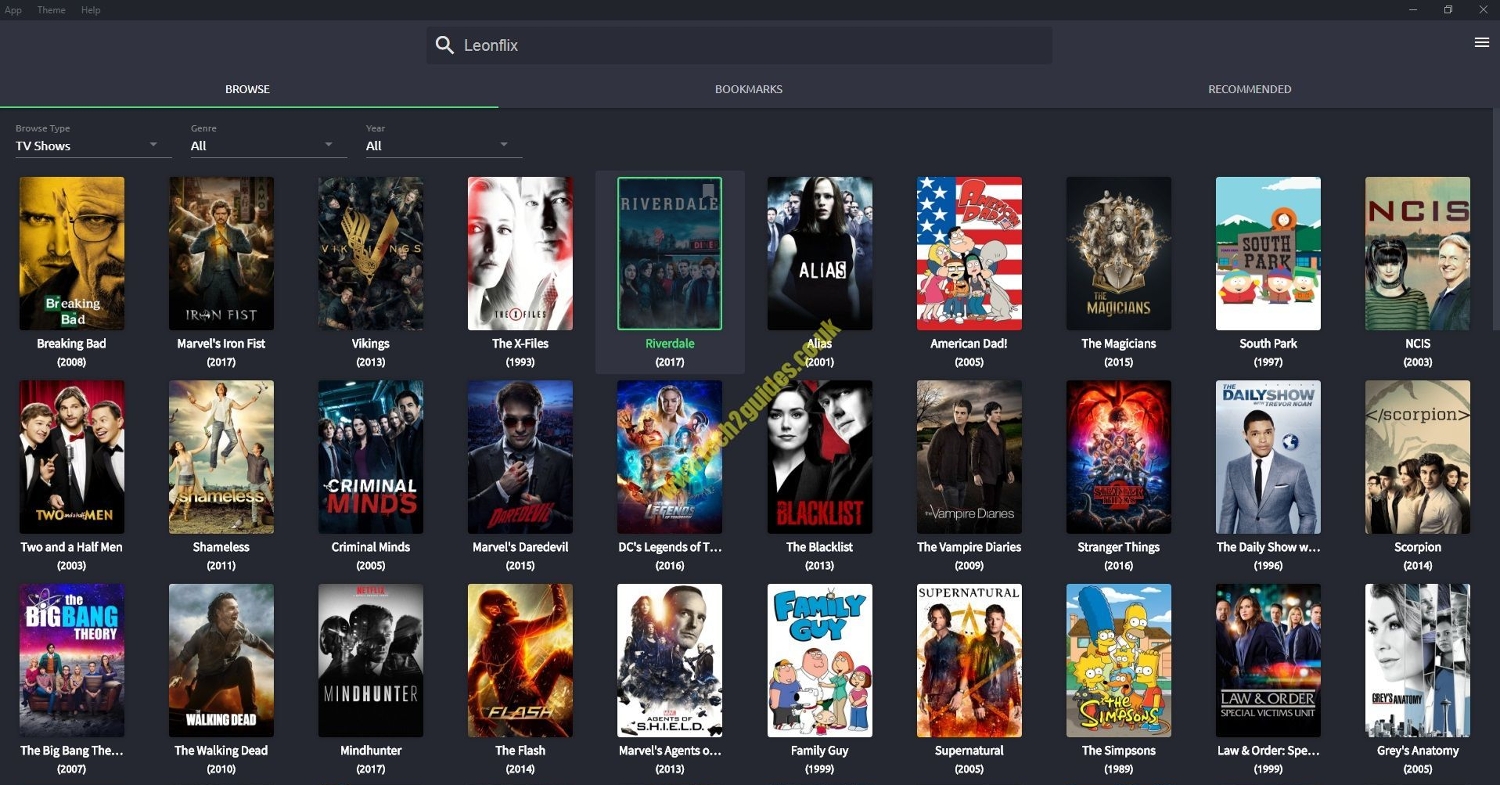Click the "Mindhunter" title text
Screen dimensions: 1500x785
pyautogui.click(x=371, y=751)
